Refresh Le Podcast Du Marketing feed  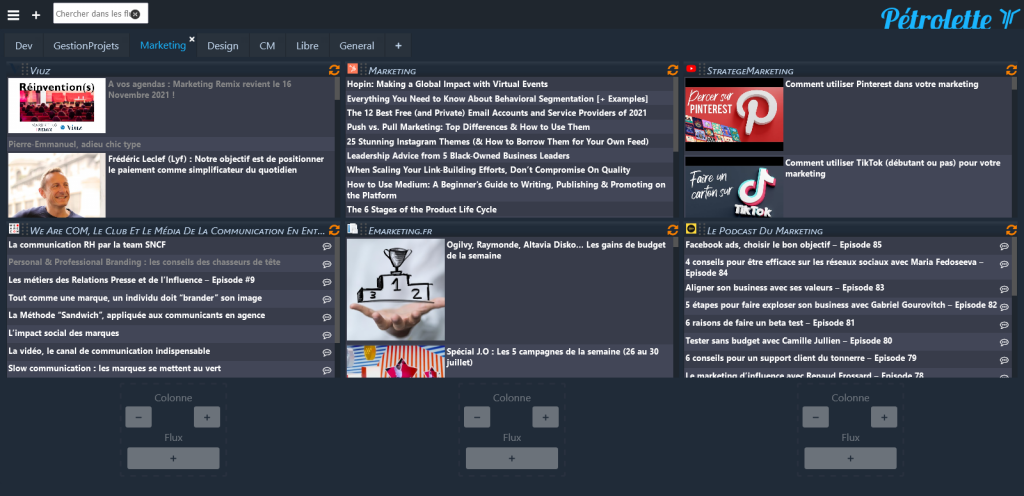pos(1010,230)
